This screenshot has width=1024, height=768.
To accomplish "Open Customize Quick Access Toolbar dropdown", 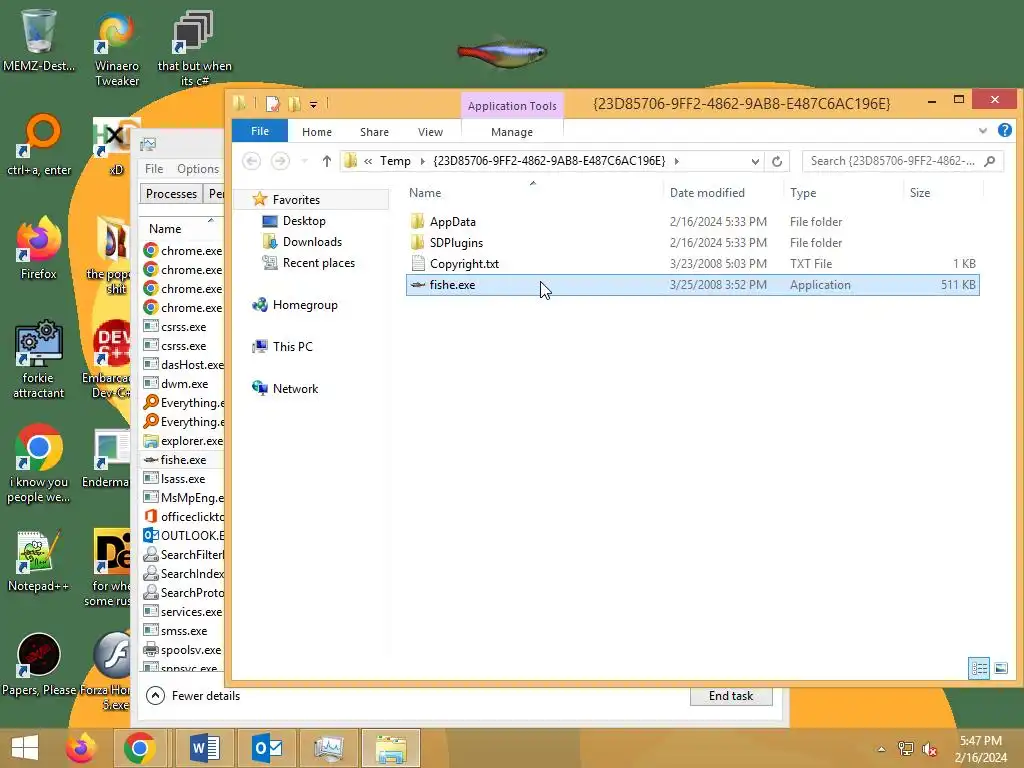I will tap(313, 104).
